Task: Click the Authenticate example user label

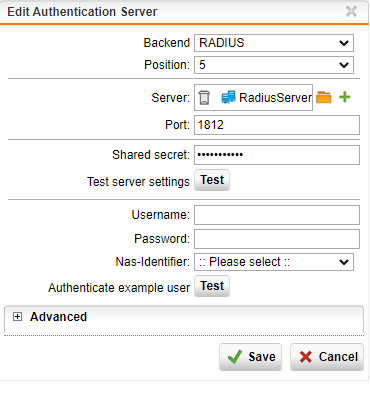Action: (119, 288)
